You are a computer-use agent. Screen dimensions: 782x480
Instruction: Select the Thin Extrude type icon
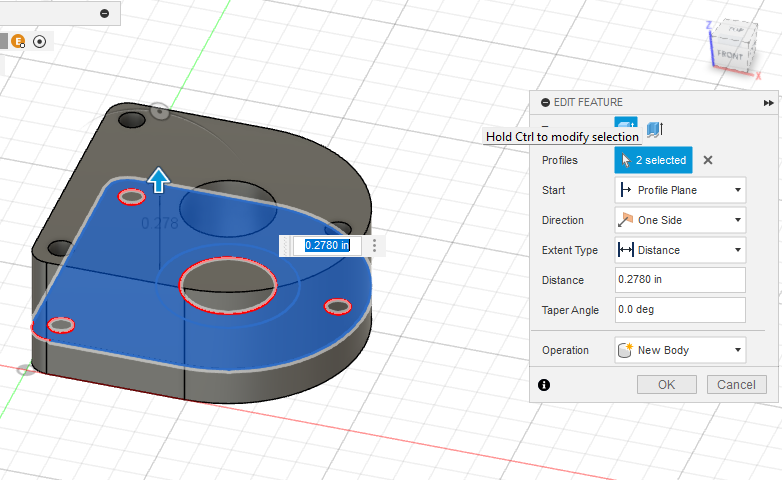click(655, 128)
